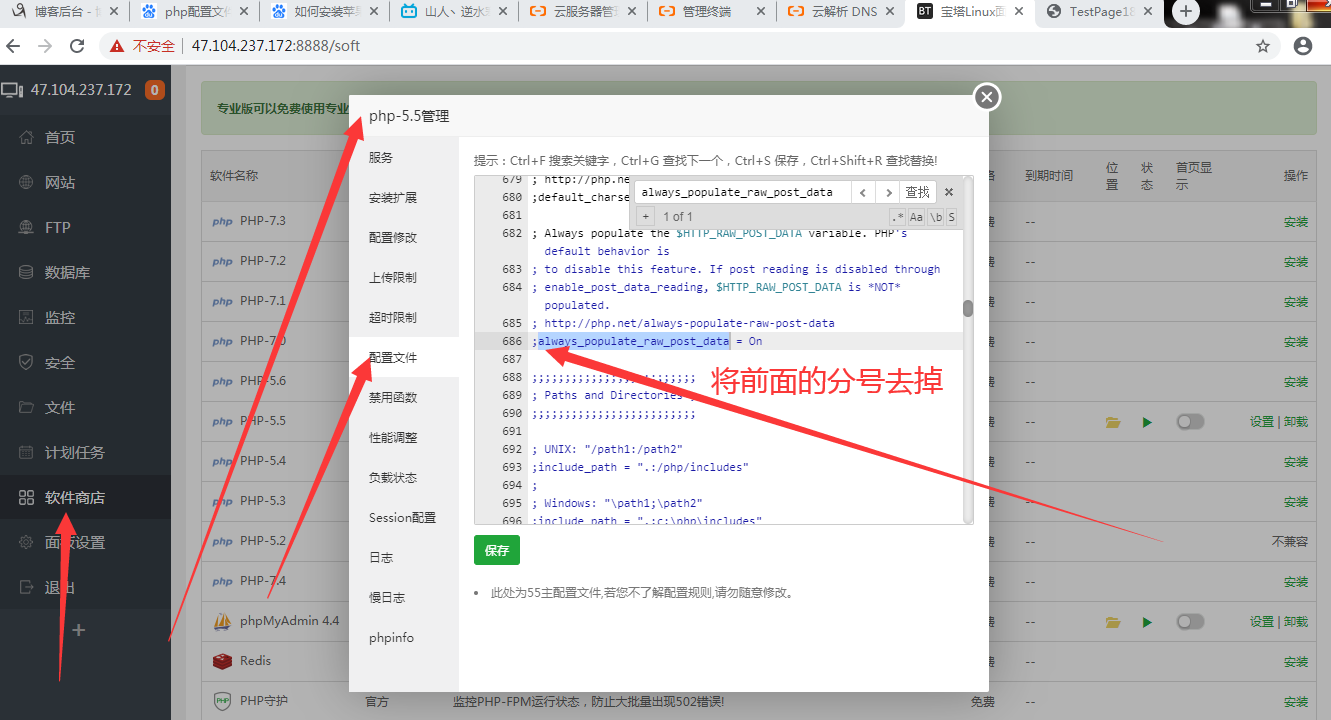Click the plus icon in left sidebar
Viewport: 1331px width, 720px height.
click(x=79, y=630)
